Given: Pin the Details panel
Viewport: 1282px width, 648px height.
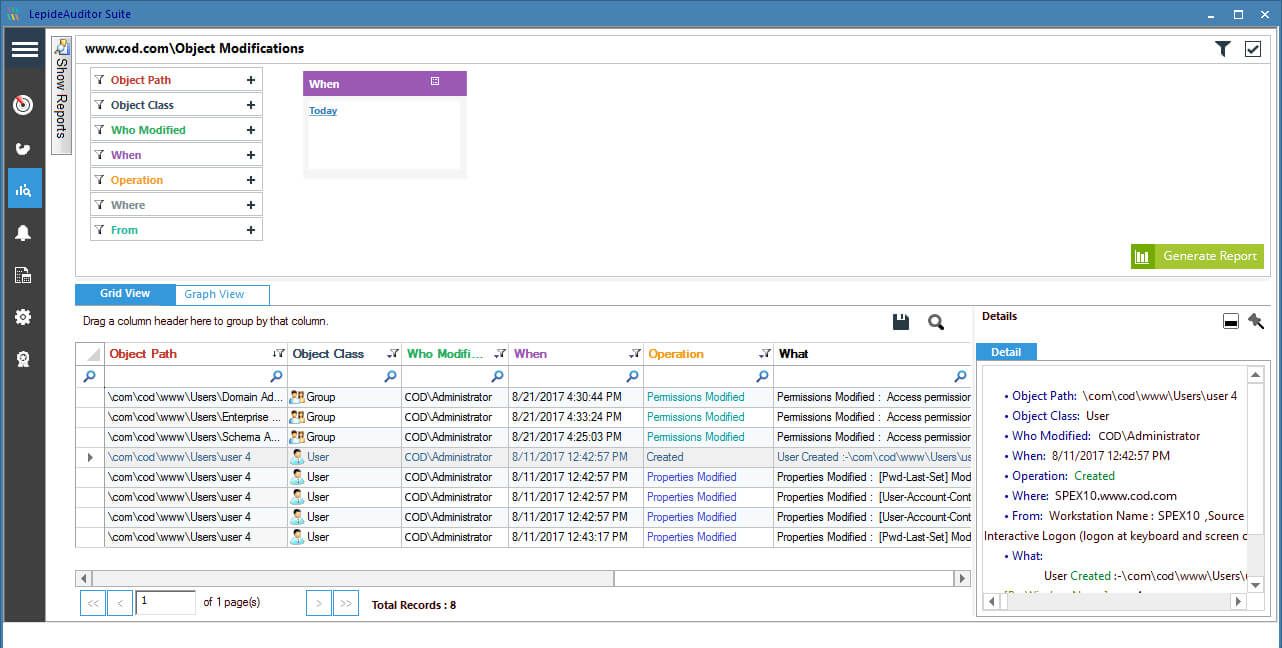Looking at the screenshot, I should 1257,321.
